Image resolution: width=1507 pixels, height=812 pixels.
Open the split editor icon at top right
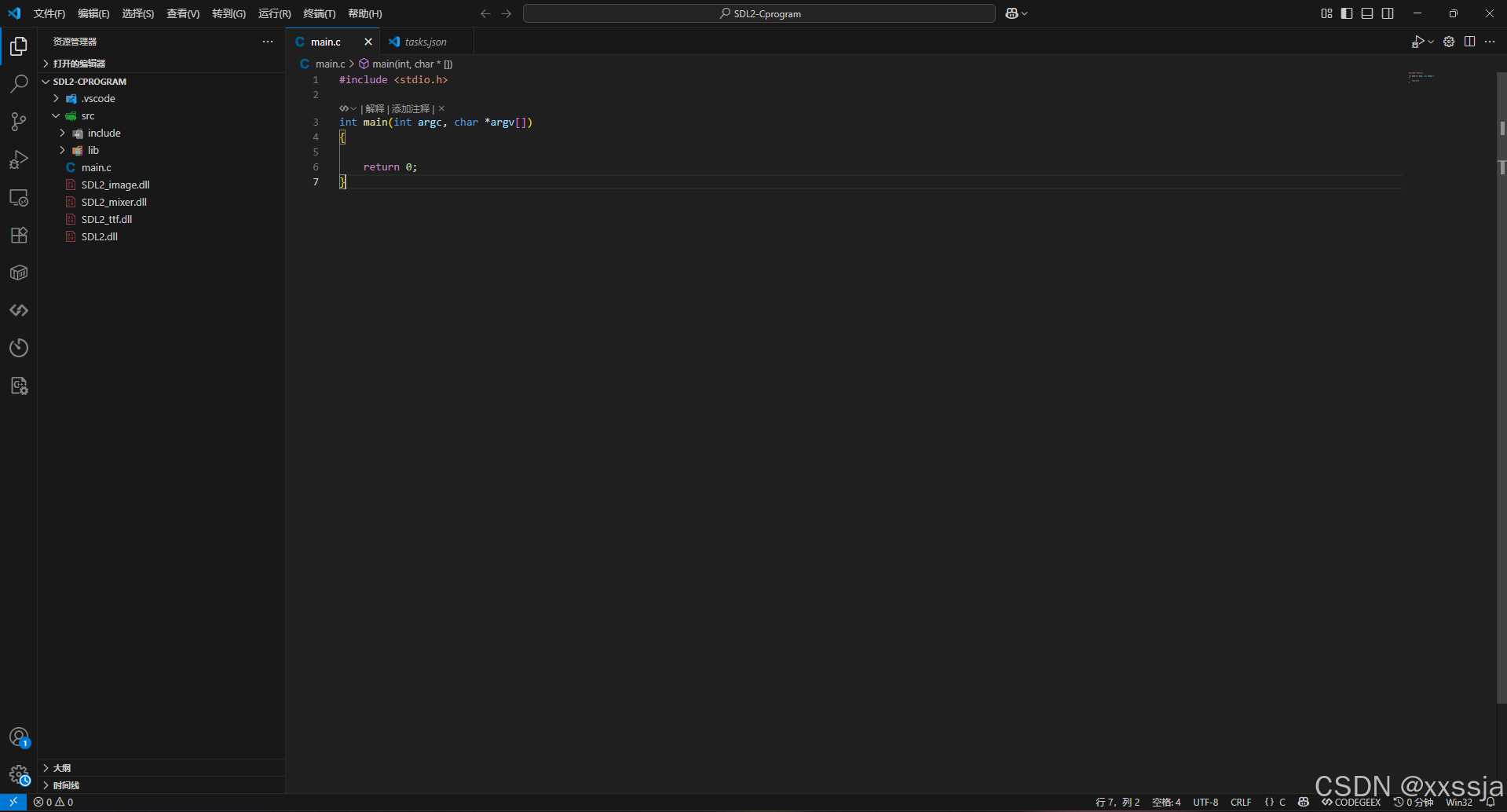coord(1469,42)
